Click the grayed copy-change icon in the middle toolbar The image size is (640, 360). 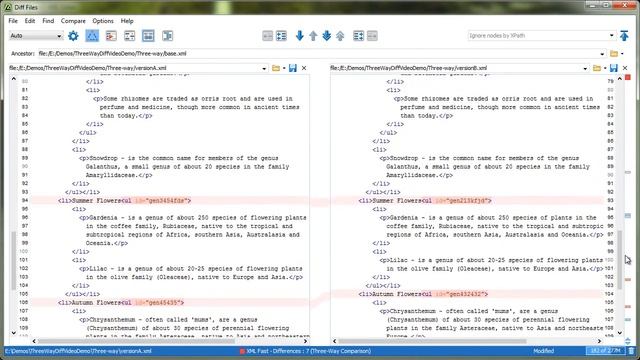tap(267, 36)
